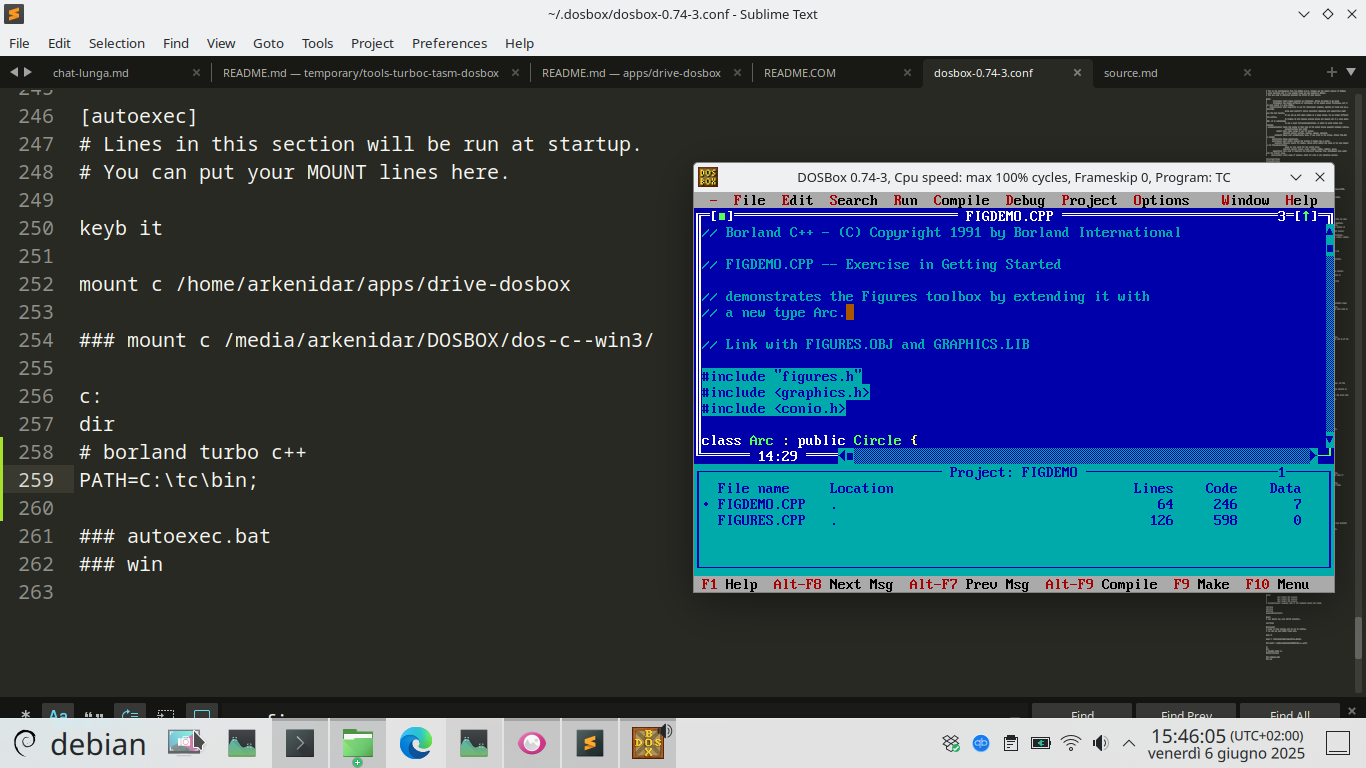Open the file manager taskbar icon

coord(357,743)
